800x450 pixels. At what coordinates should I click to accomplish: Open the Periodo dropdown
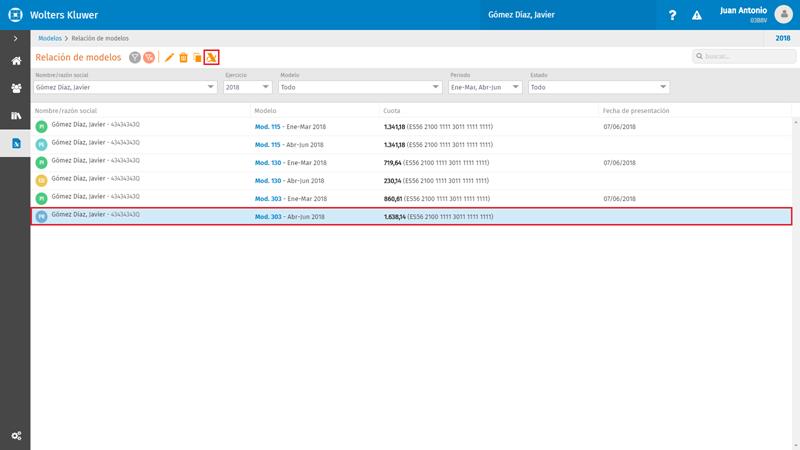coord(485,87)
